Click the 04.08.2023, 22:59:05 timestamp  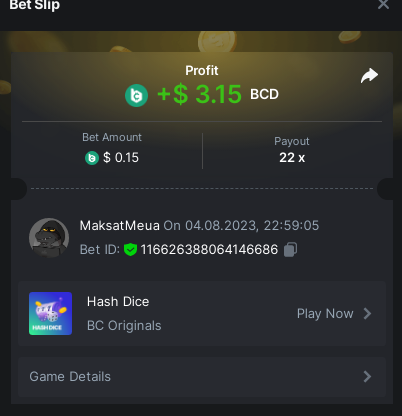[x=252, y=226]
